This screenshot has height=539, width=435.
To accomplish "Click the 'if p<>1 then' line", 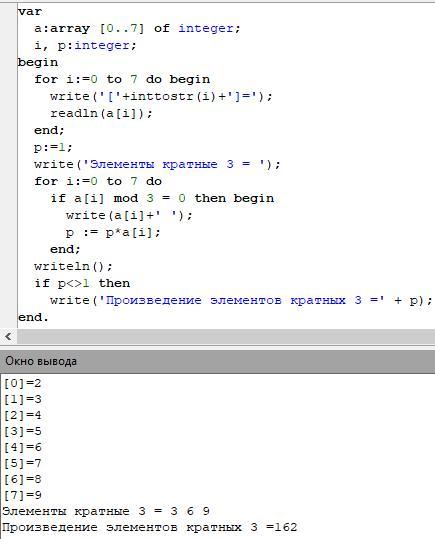I will point(82,284).
